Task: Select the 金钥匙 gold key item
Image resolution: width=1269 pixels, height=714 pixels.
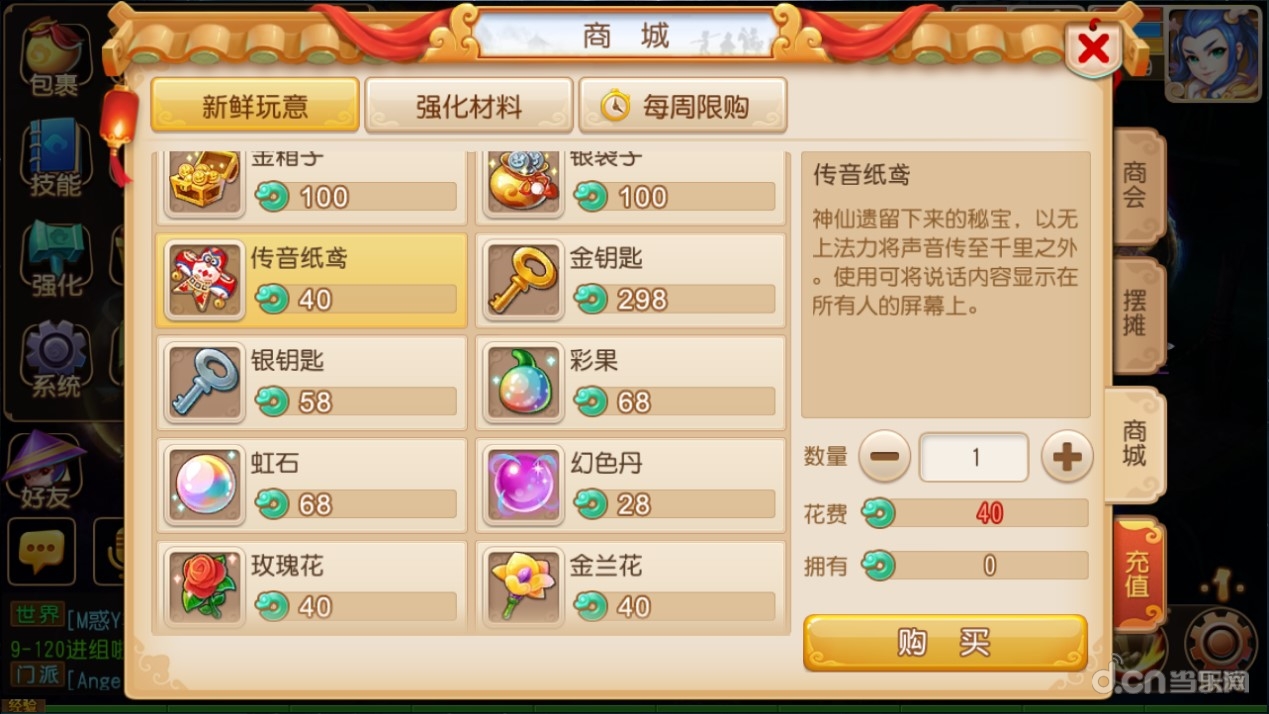Action: coord(631,280)
